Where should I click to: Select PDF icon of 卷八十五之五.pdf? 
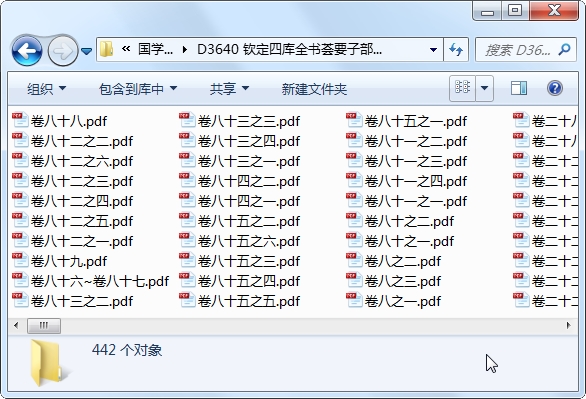[187, 301]
